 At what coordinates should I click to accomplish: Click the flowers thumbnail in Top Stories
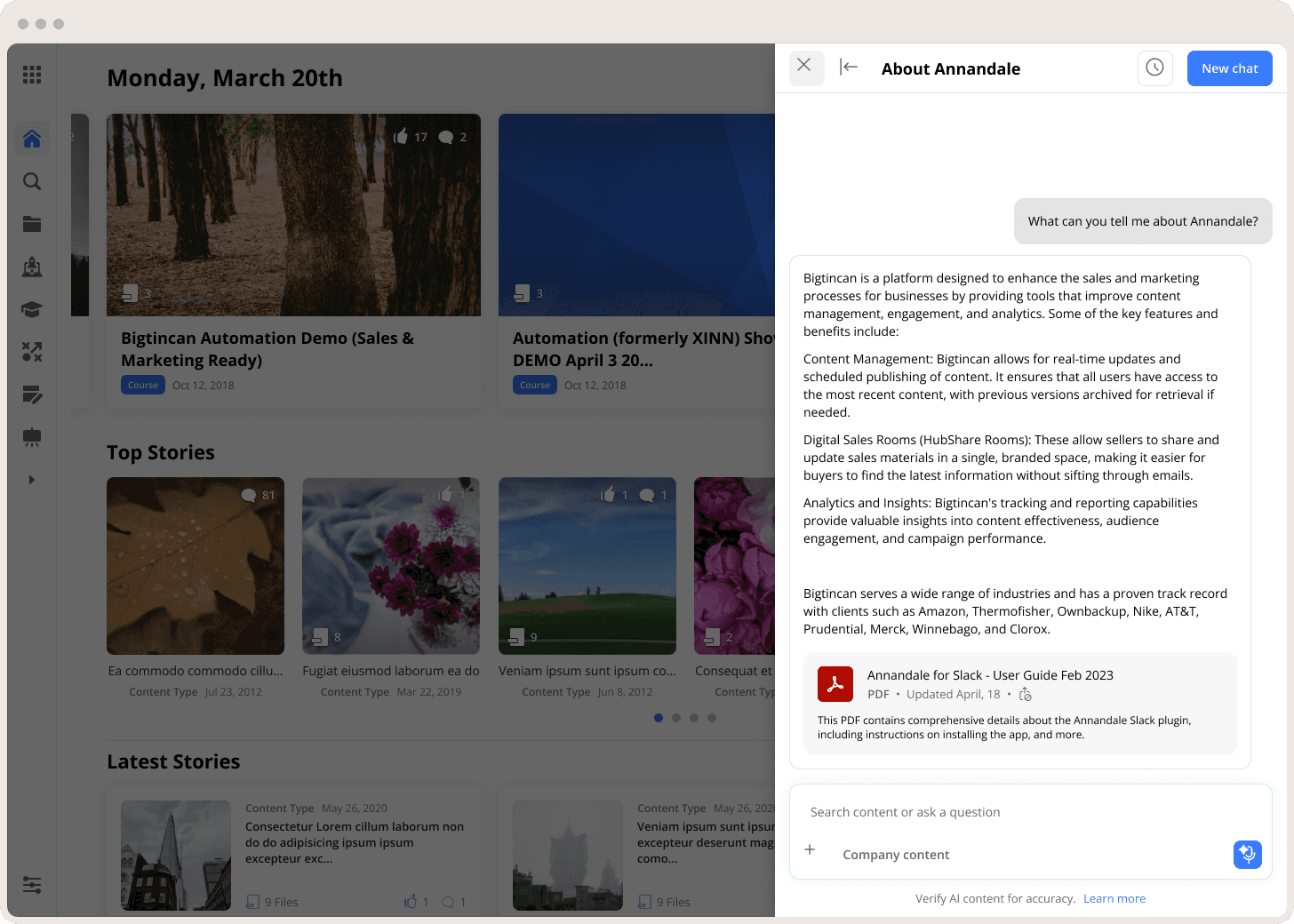click(391, 566)
